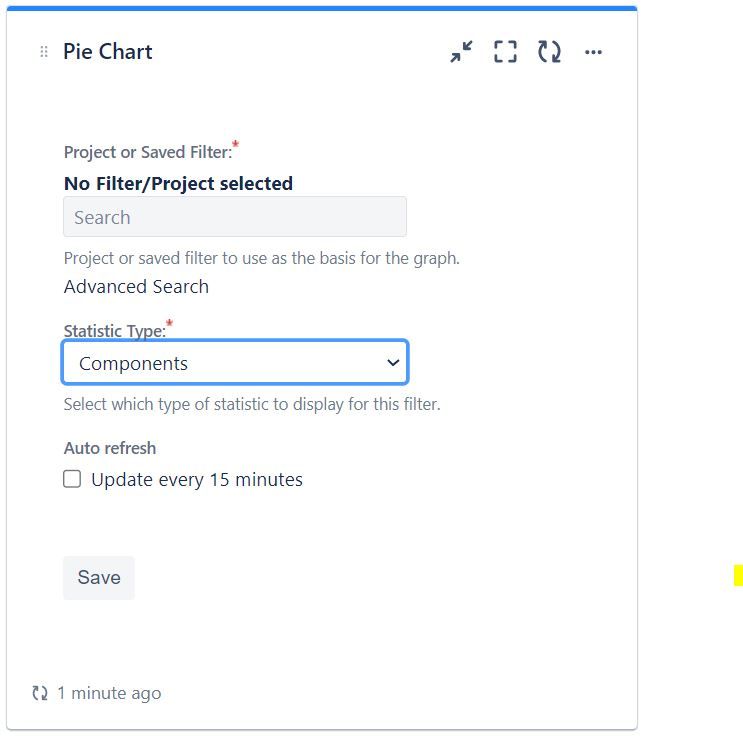Minimize the Pie Chart gadget

click(461, 52)
